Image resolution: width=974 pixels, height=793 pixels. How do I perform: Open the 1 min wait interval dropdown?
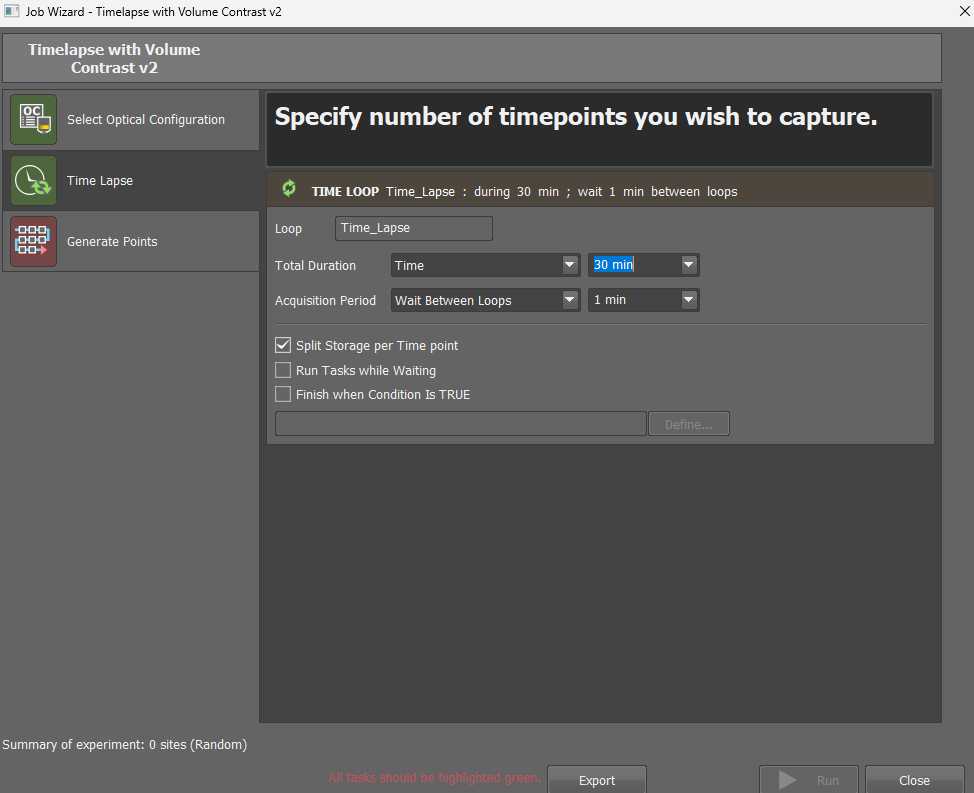coord(688,300)
